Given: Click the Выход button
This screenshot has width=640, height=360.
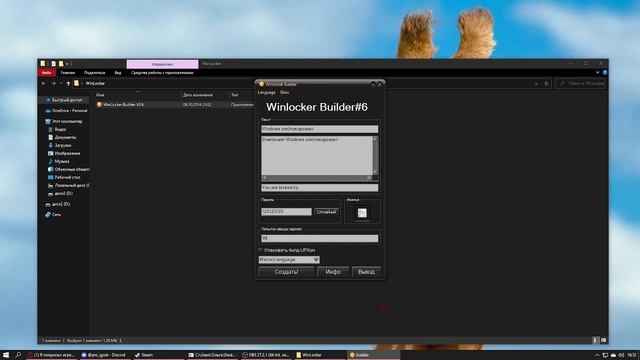Looking at the screenshot, I should [366, 272].
